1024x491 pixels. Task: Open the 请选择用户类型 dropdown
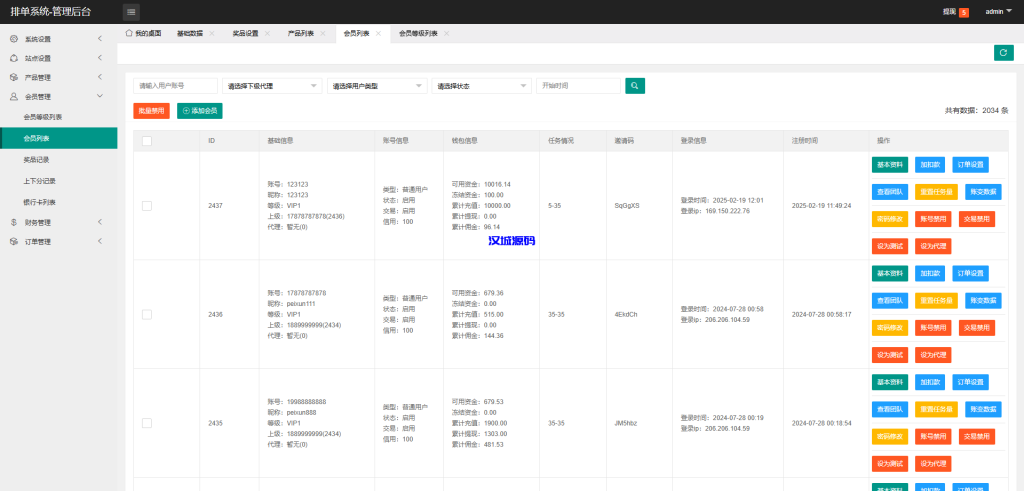coord(379,86)
